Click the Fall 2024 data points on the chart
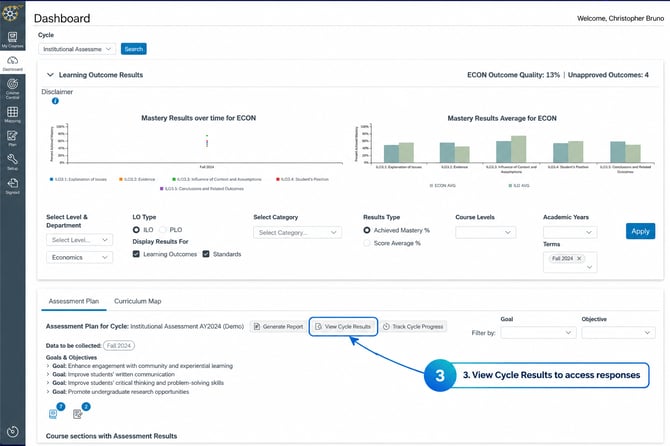 [207, 141]
